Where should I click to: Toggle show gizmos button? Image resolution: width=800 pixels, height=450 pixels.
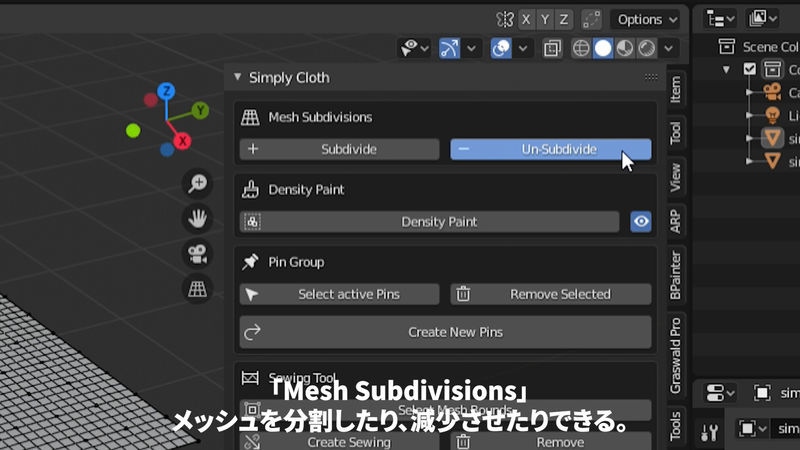(449, 48)
